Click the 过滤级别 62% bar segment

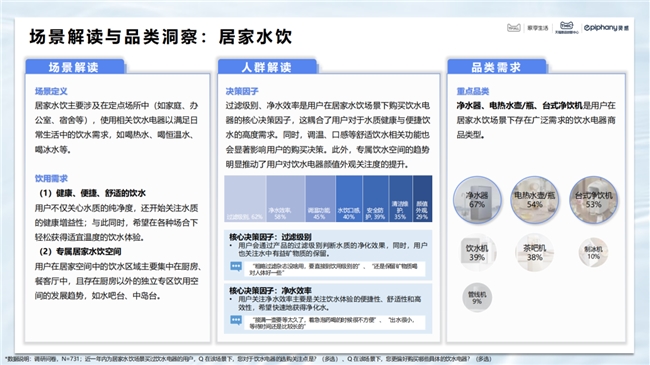[245, 199]
